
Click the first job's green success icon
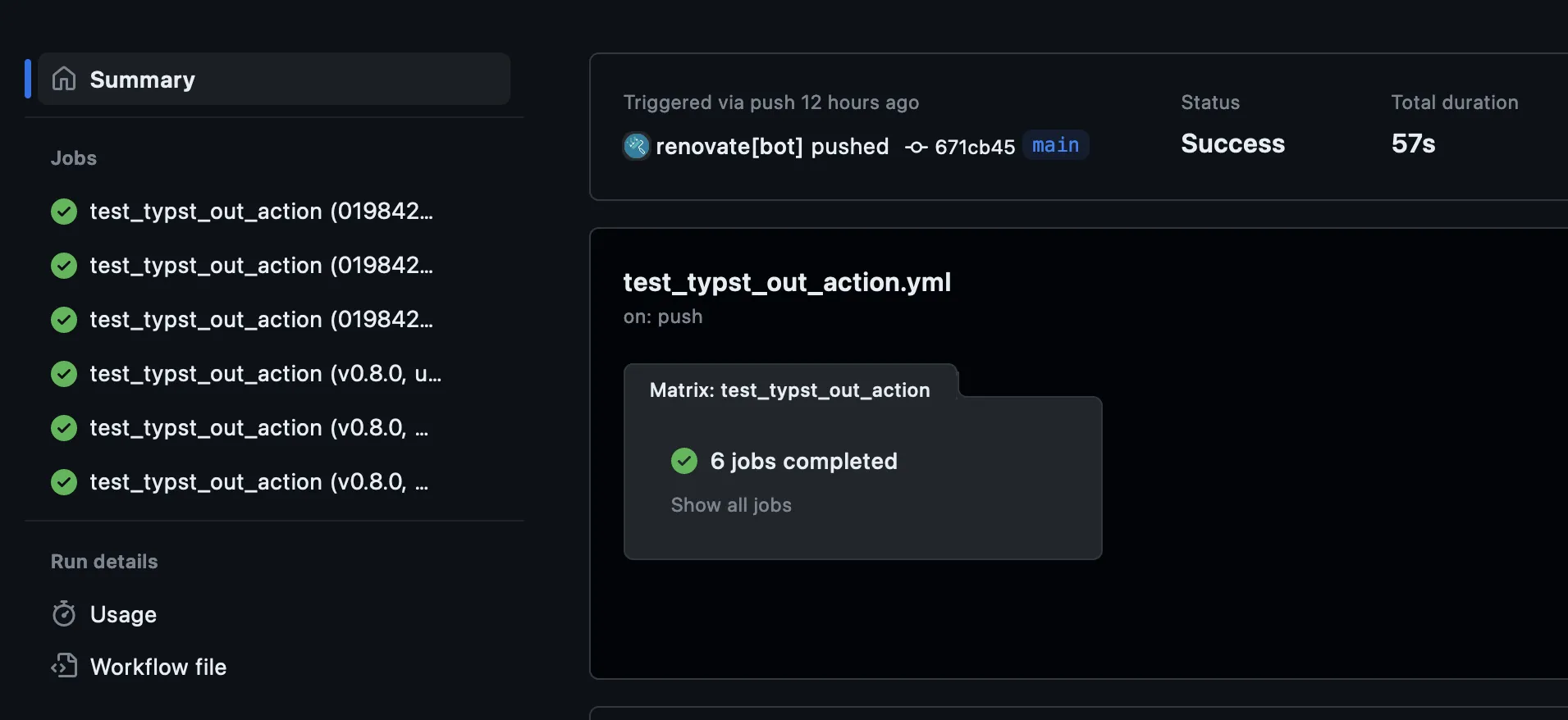point(64,212)
